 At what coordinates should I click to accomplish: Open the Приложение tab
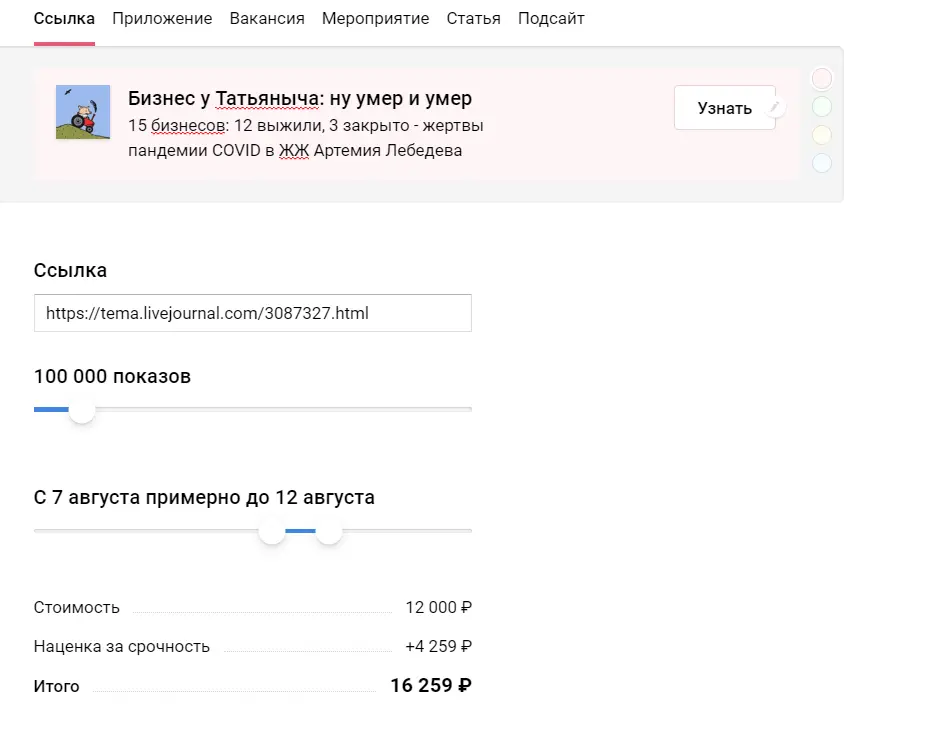click(162, 19)
